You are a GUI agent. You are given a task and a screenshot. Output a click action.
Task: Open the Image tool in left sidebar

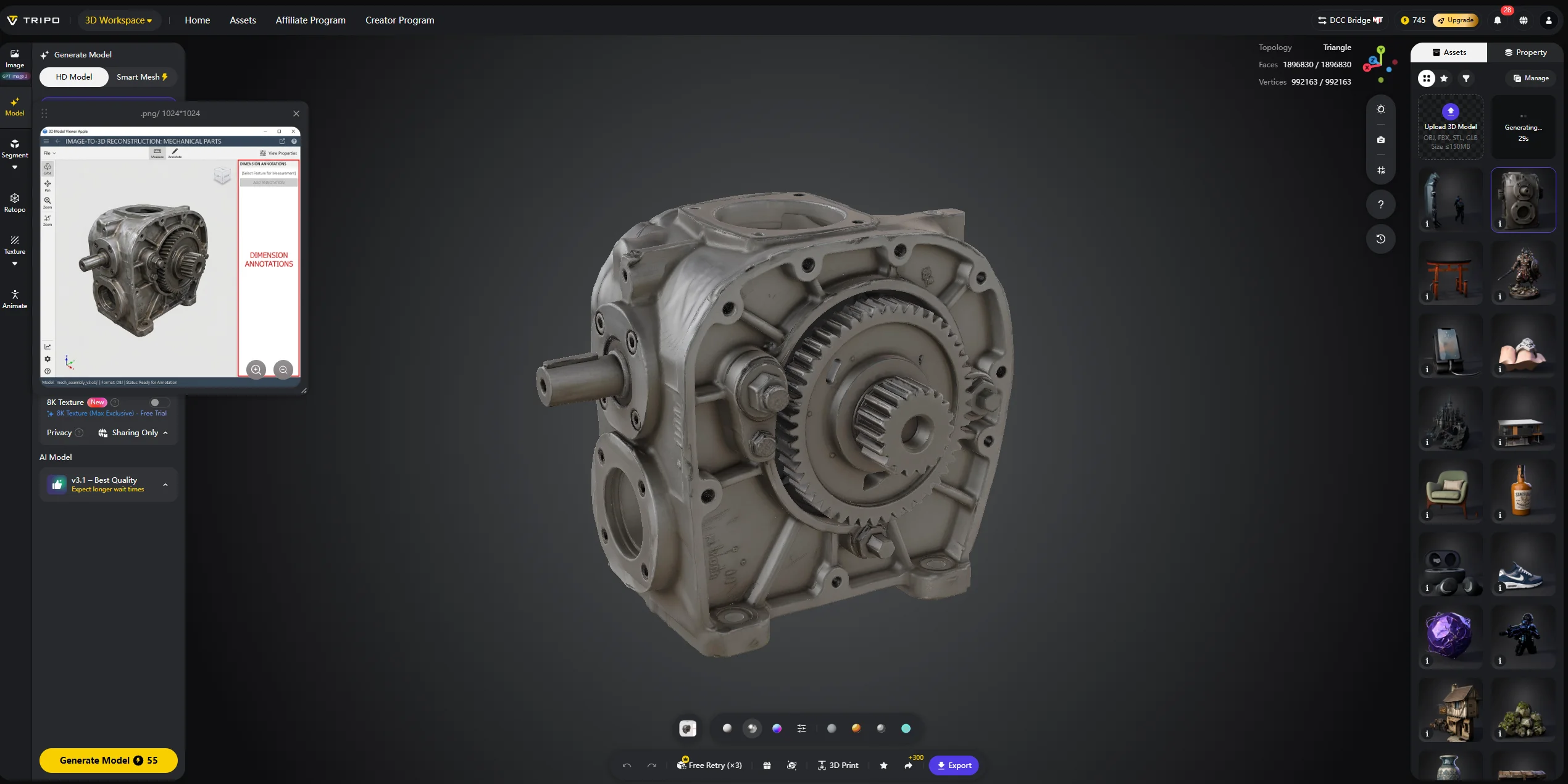coord(15,59)
